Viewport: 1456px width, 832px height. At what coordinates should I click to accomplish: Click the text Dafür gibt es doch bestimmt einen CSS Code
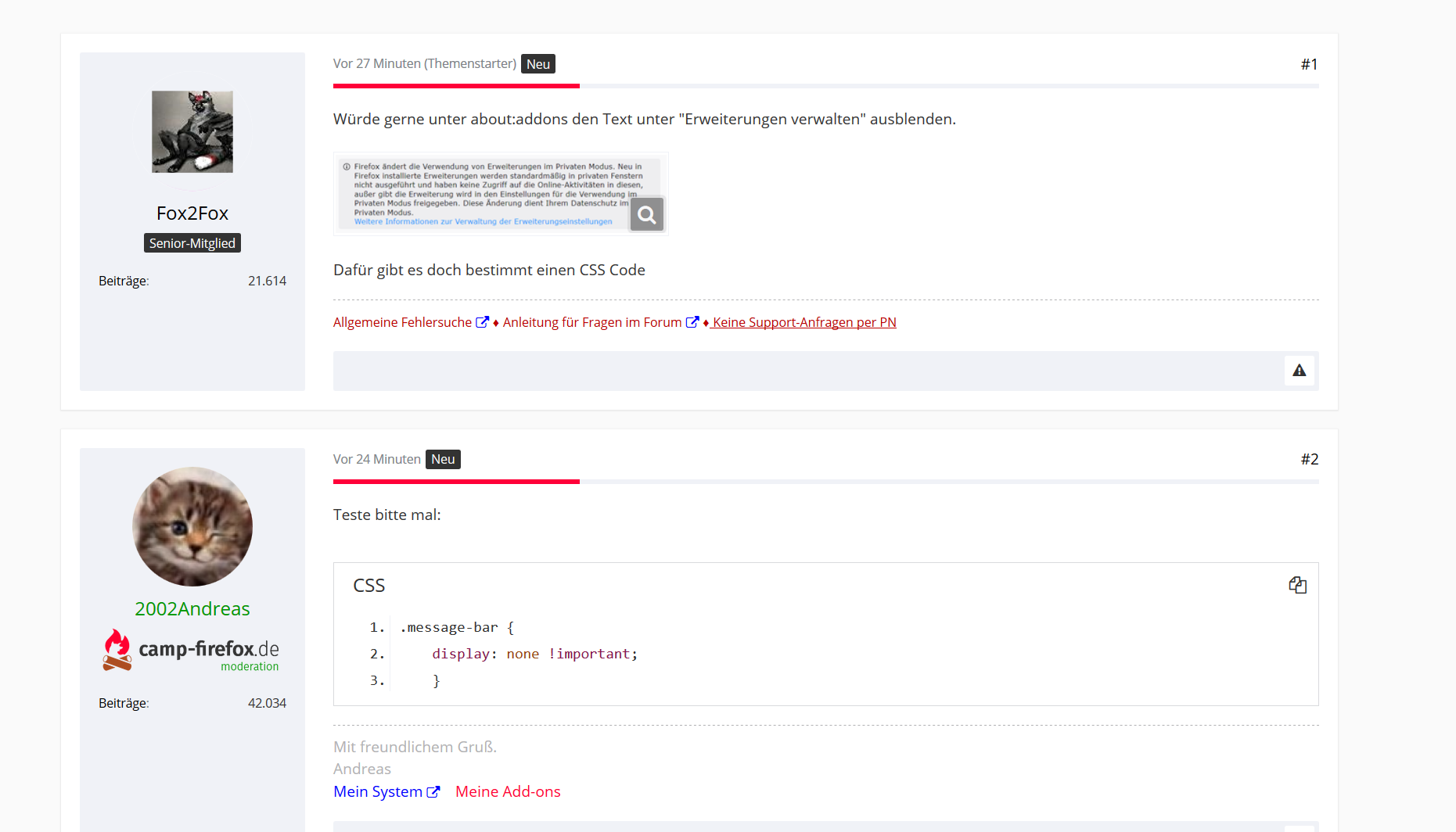click(x=489, y=270)
